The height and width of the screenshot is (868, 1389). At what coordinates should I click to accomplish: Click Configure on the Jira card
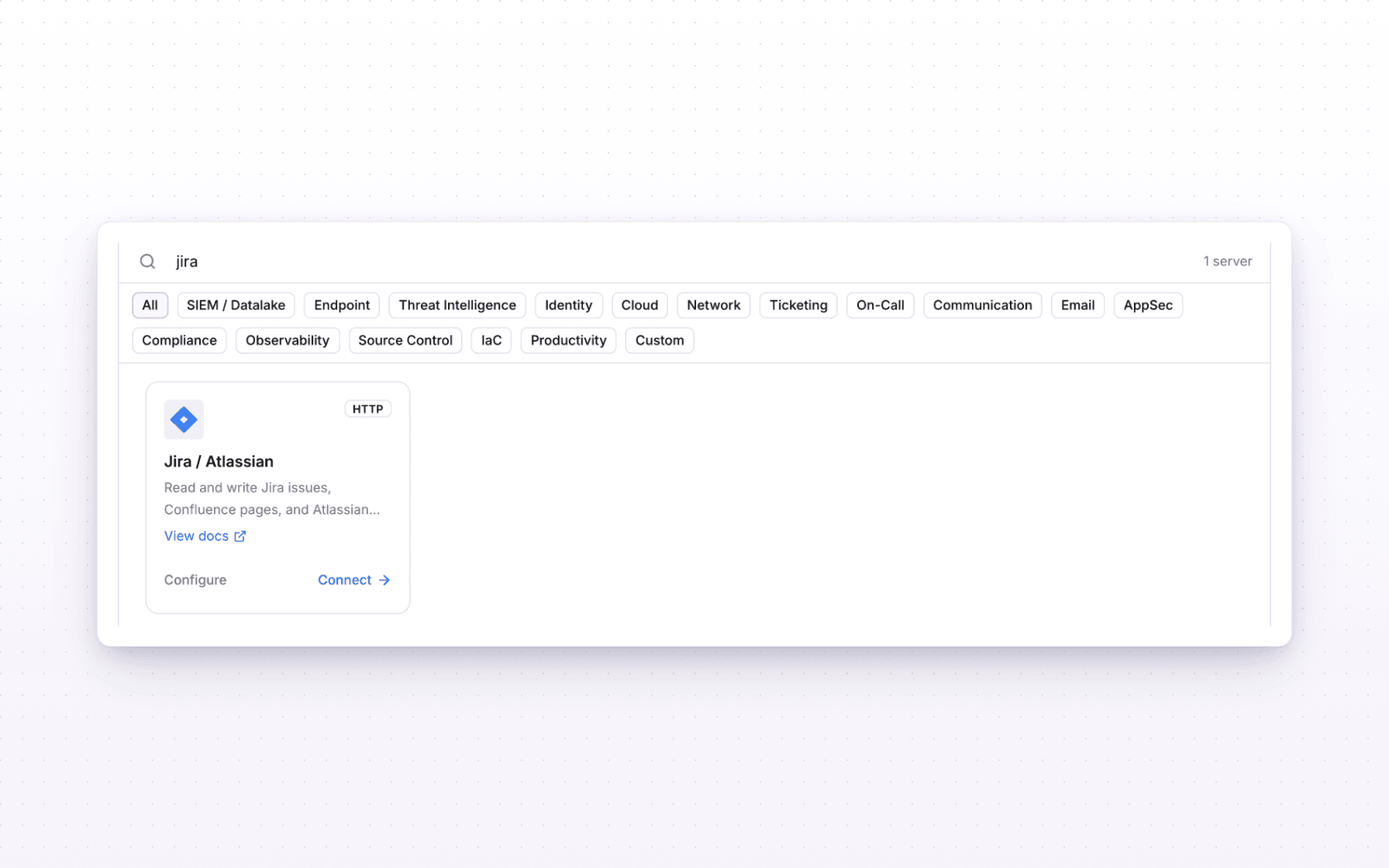(195, 580)
